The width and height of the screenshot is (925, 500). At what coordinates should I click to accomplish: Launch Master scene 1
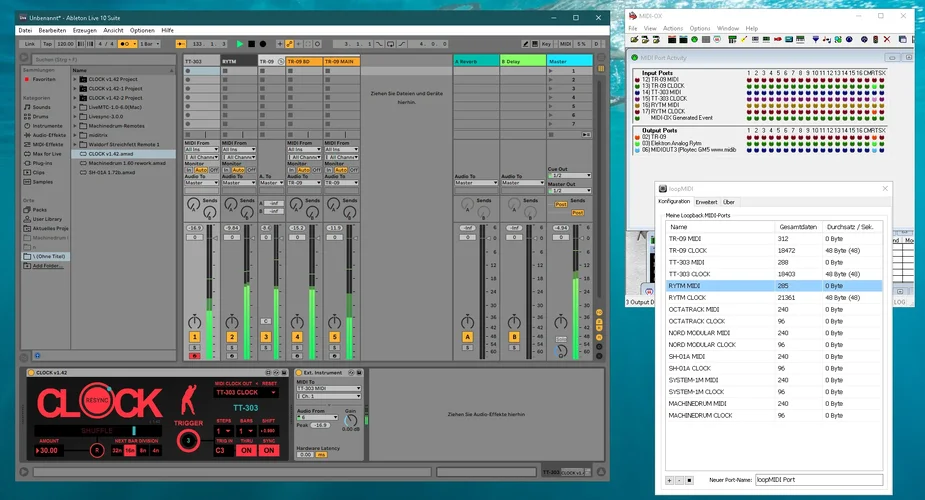click(x=551, y=71)
